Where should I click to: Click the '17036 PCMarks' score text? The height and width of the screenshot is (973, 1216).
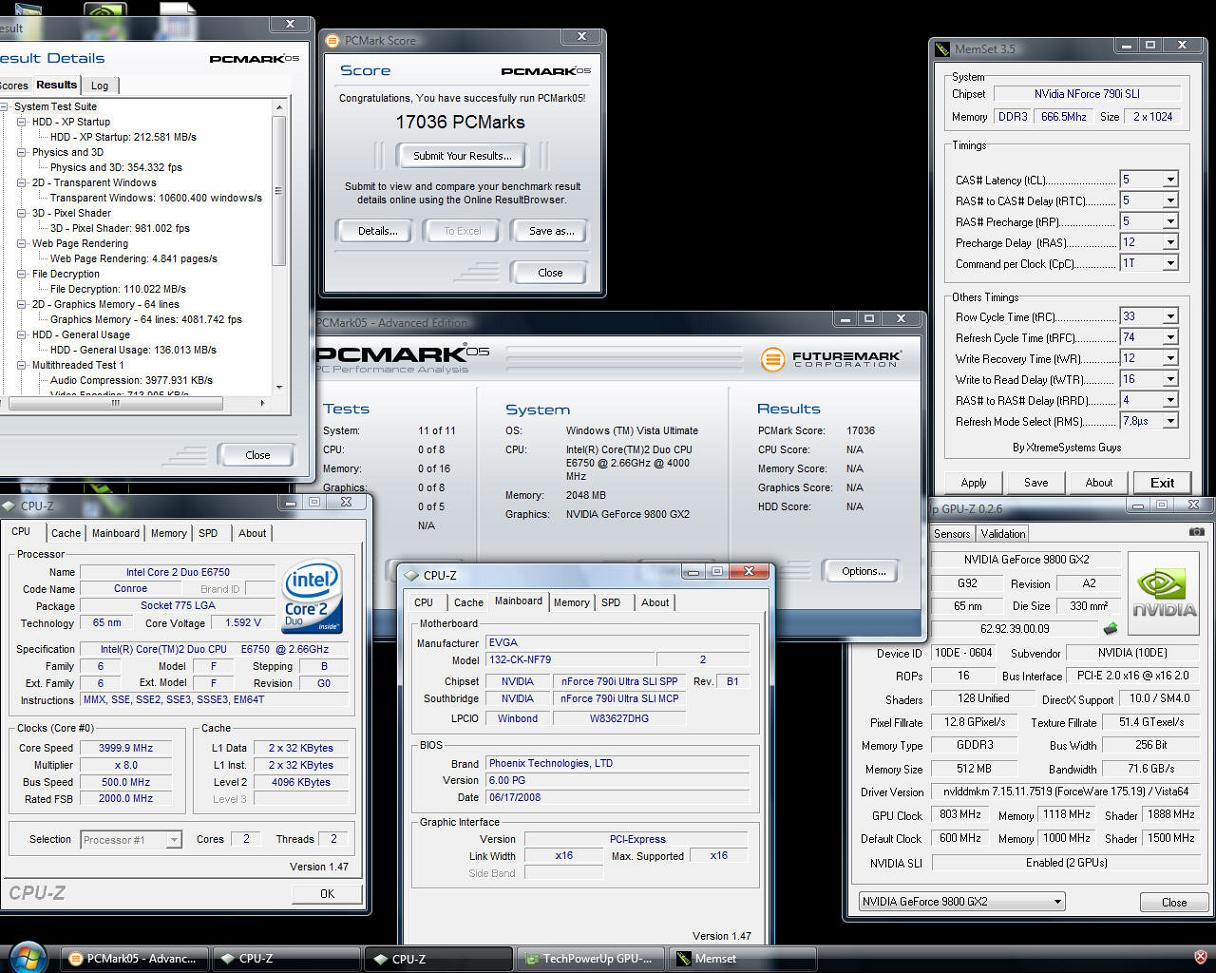460,122
